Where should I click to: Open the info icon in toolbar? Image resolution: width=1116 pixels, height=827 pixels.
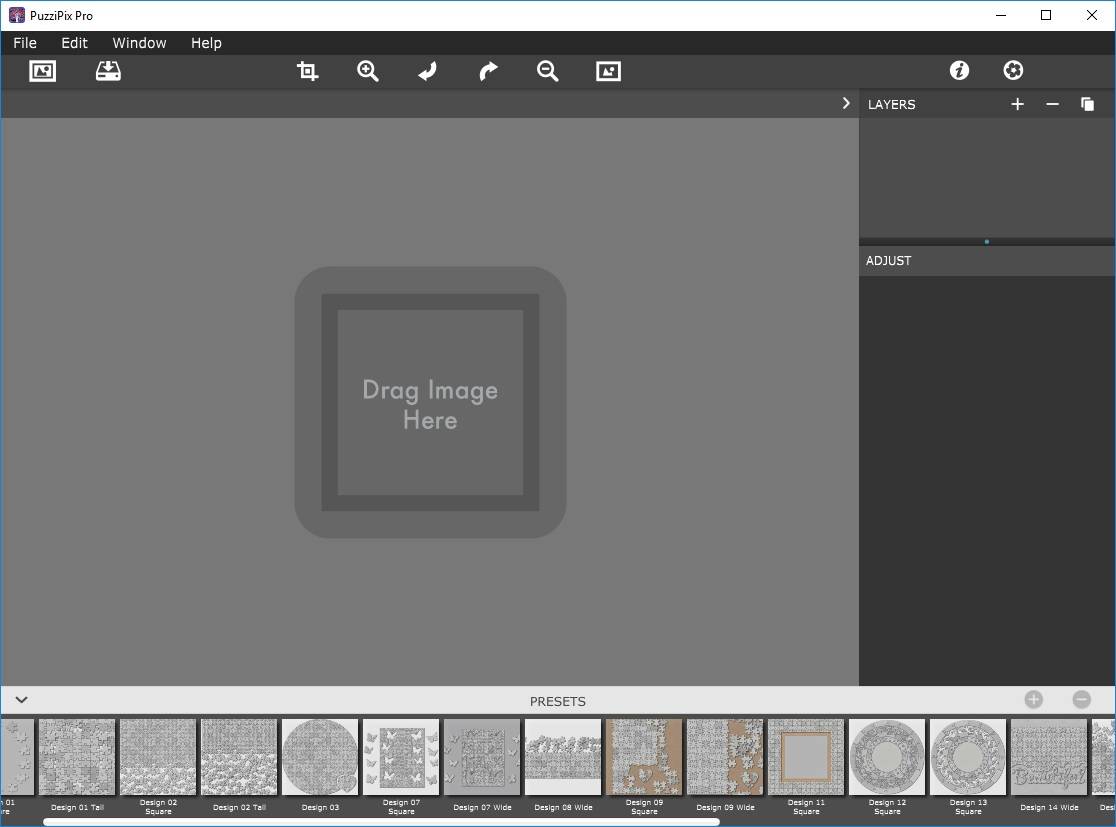(959, 70)
